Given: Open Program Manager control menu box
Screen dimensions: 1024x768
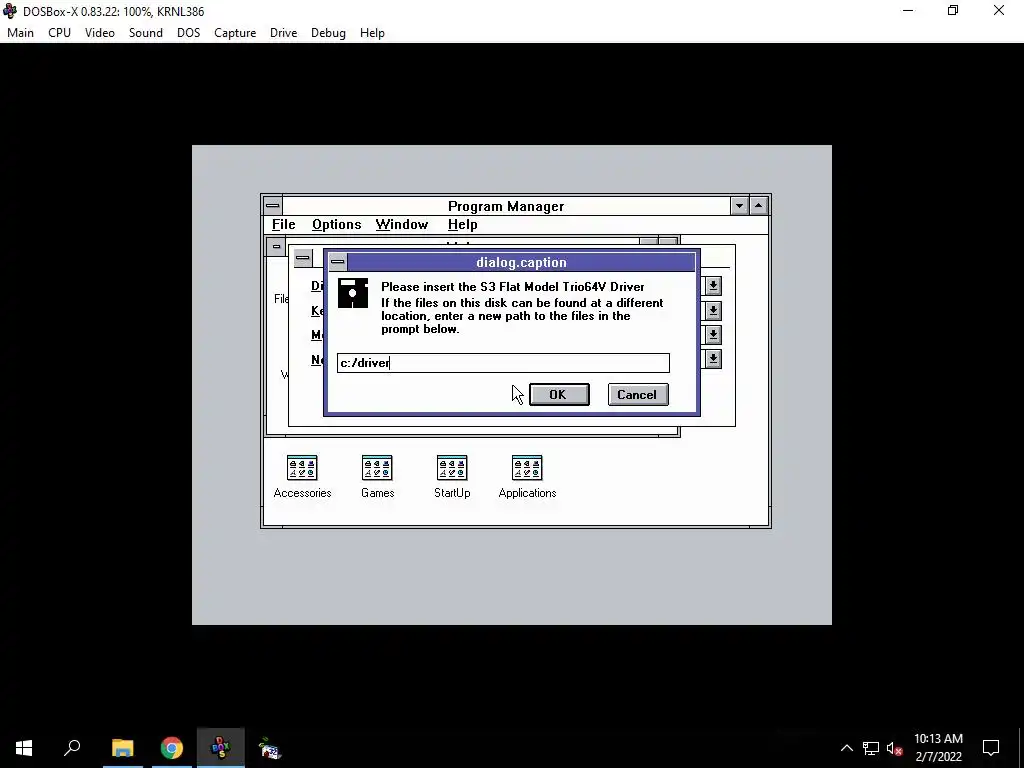Looking at the screenshot, I should tap(273, 206).
